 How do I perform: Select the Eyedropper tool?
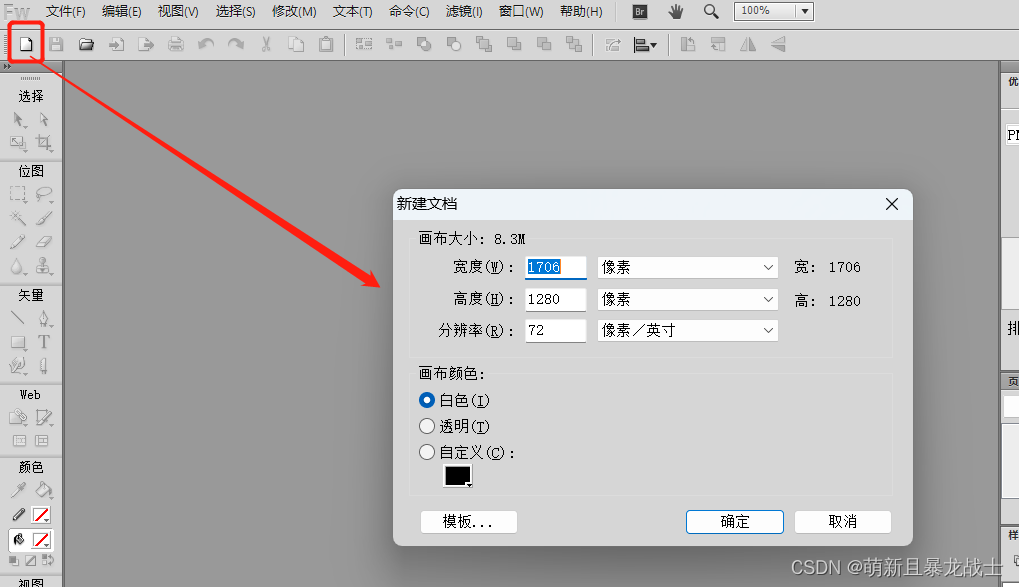click(18, 490)
